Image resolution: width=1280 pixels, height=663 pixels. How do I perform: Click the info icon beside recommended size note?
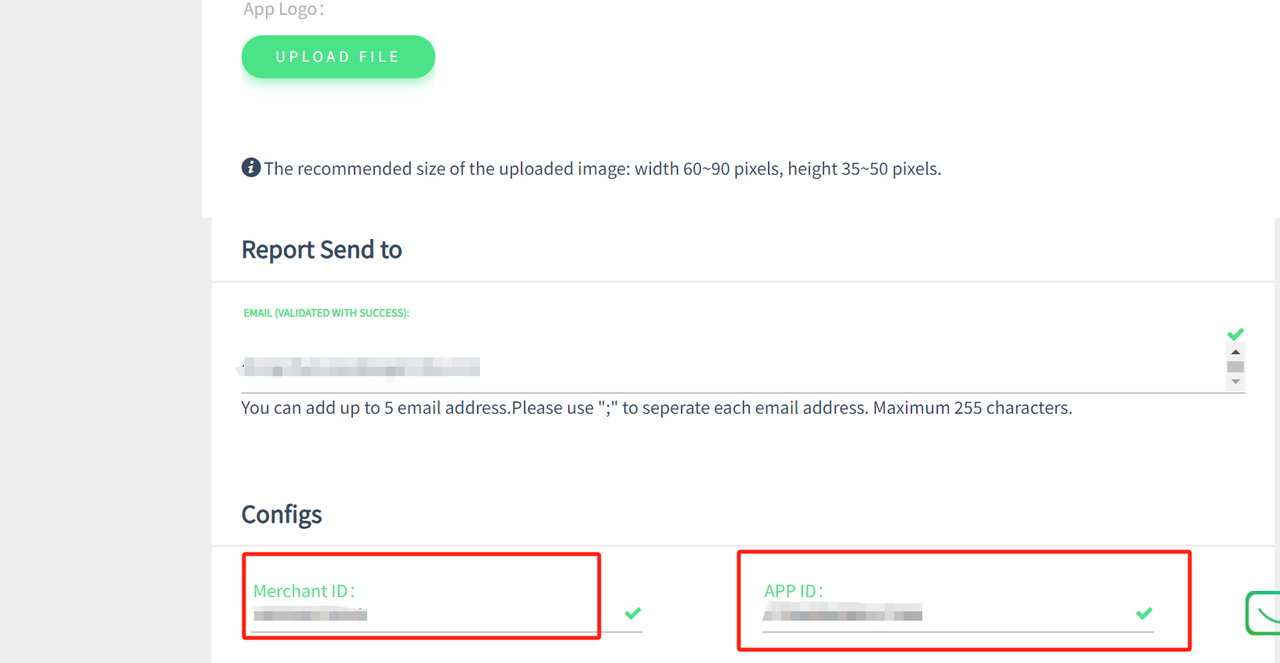[251, 168]
